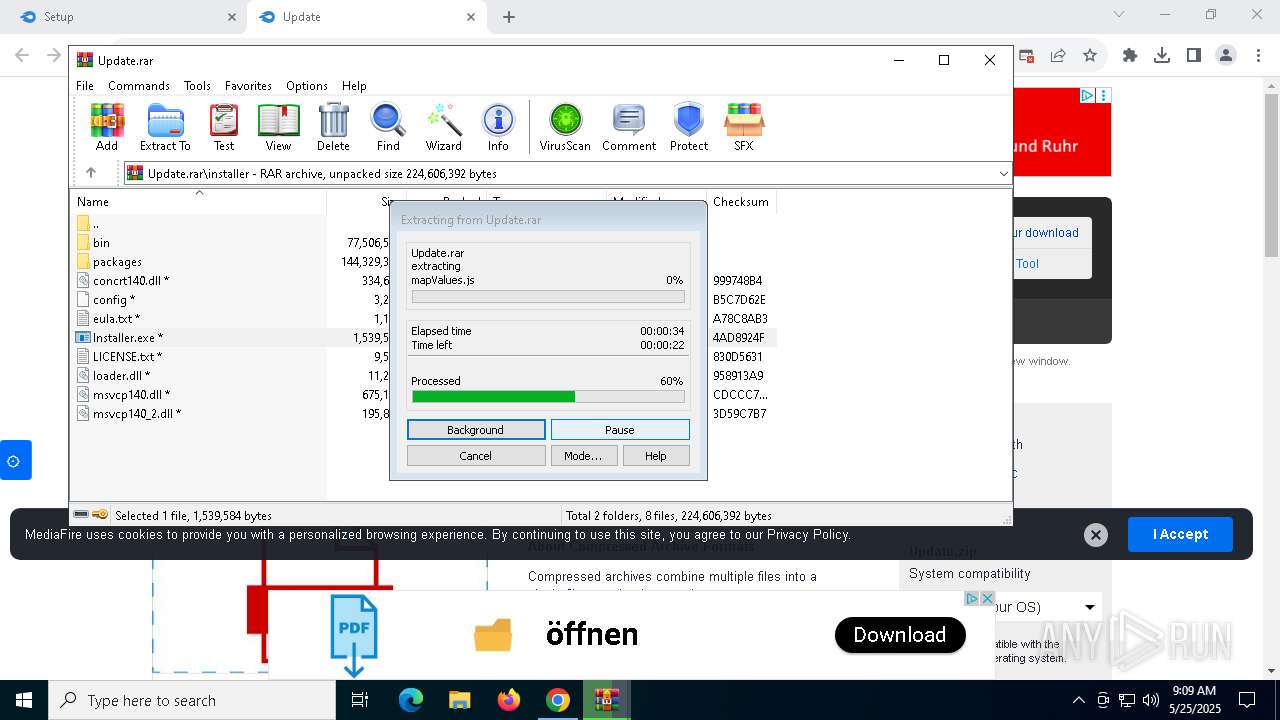Click the Comment toolbar icon
Image resolution: width=1280 pixels, height=720 pixels.
click(629, 127)
